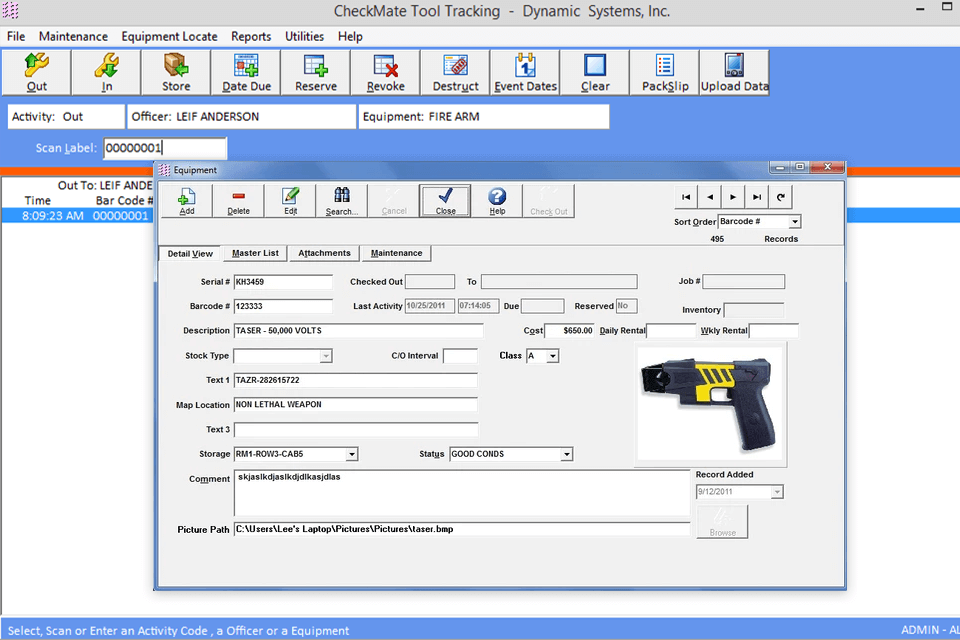Click the taser picture thumbnail
Screen dimensions: 960x640
point(710,403)
